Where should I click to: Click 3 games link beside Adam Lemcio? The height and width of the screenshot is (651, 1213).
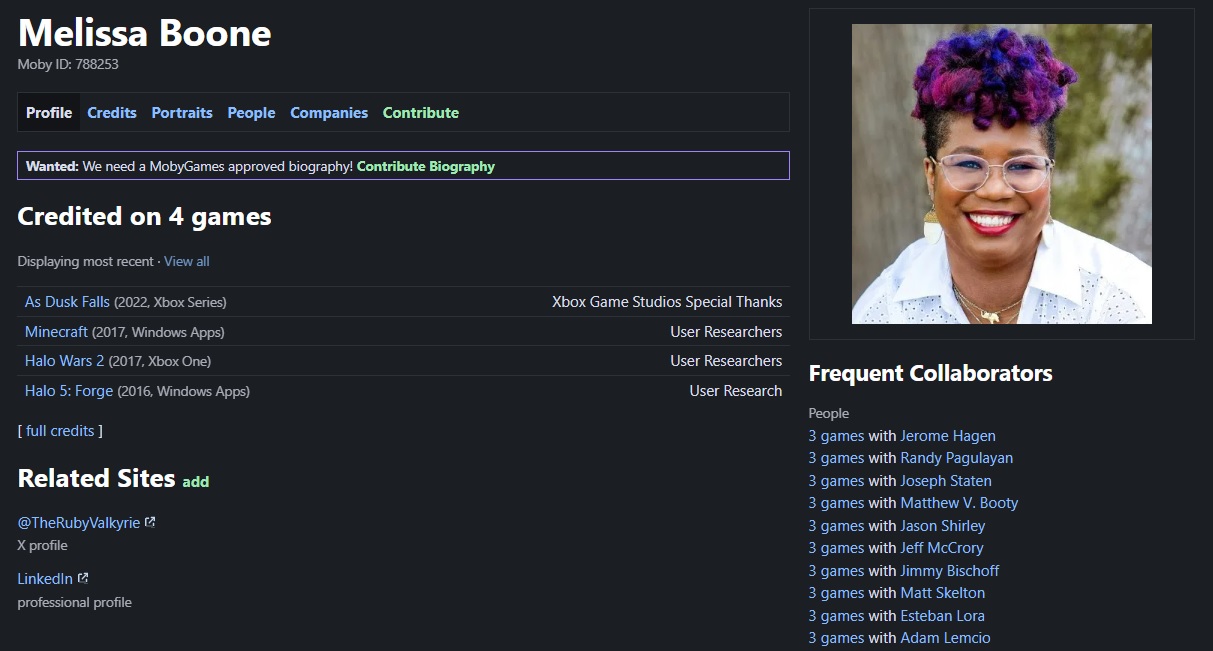[836, 638]
